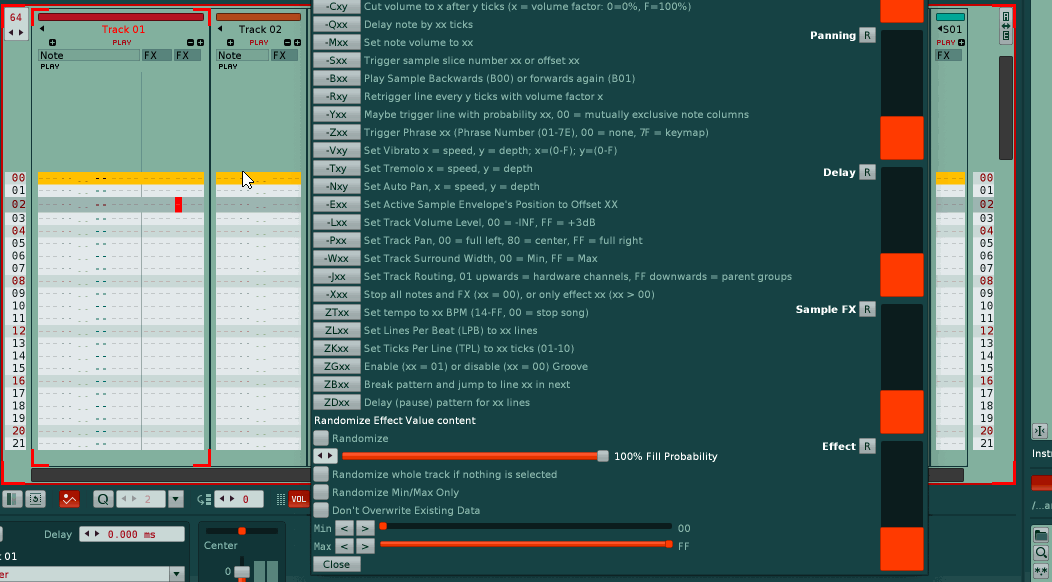
Task: Open the quantize value dropdown
Action: 176,499
